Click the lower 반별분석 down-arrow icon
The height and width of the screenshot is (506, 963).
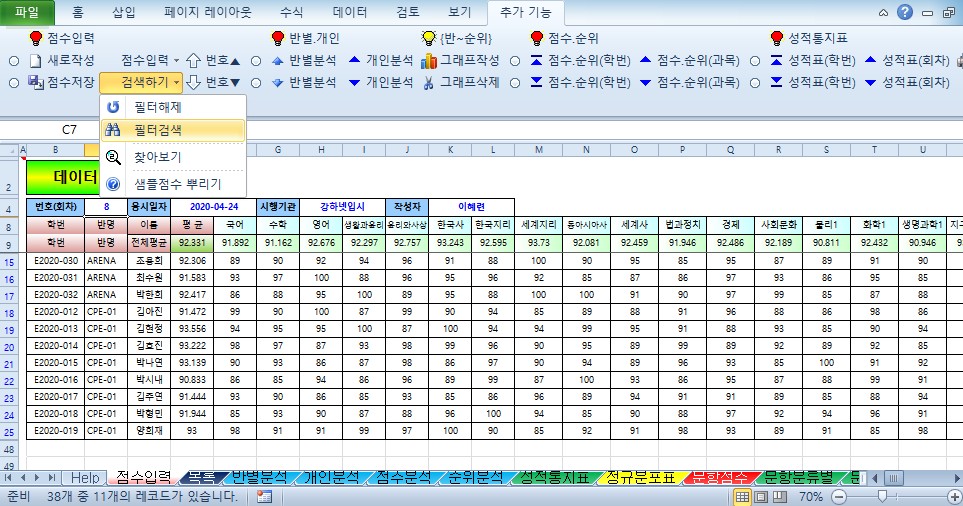(x=278, y=82)
